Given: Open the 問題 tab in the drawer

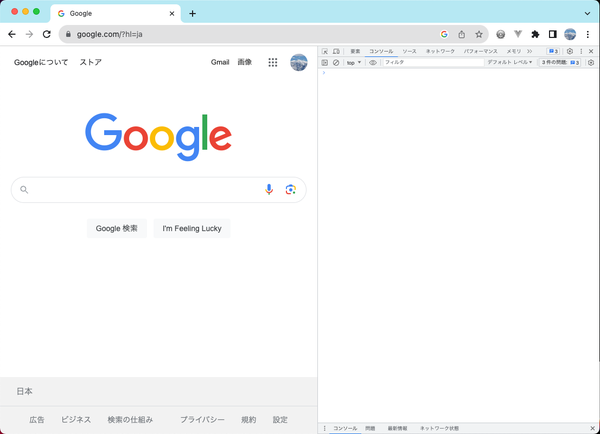Looking at the screenshot, I should [370, 428].
